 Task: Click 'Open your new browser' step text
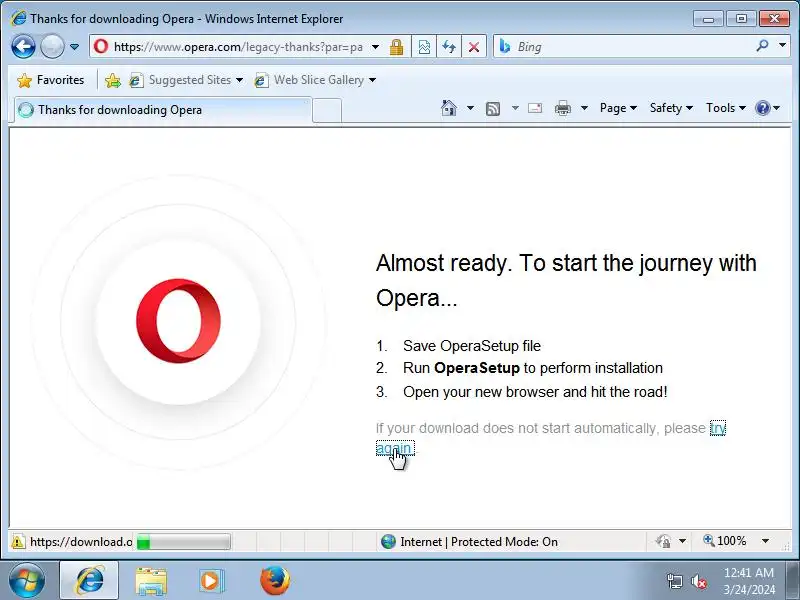(x=535, y=392)
